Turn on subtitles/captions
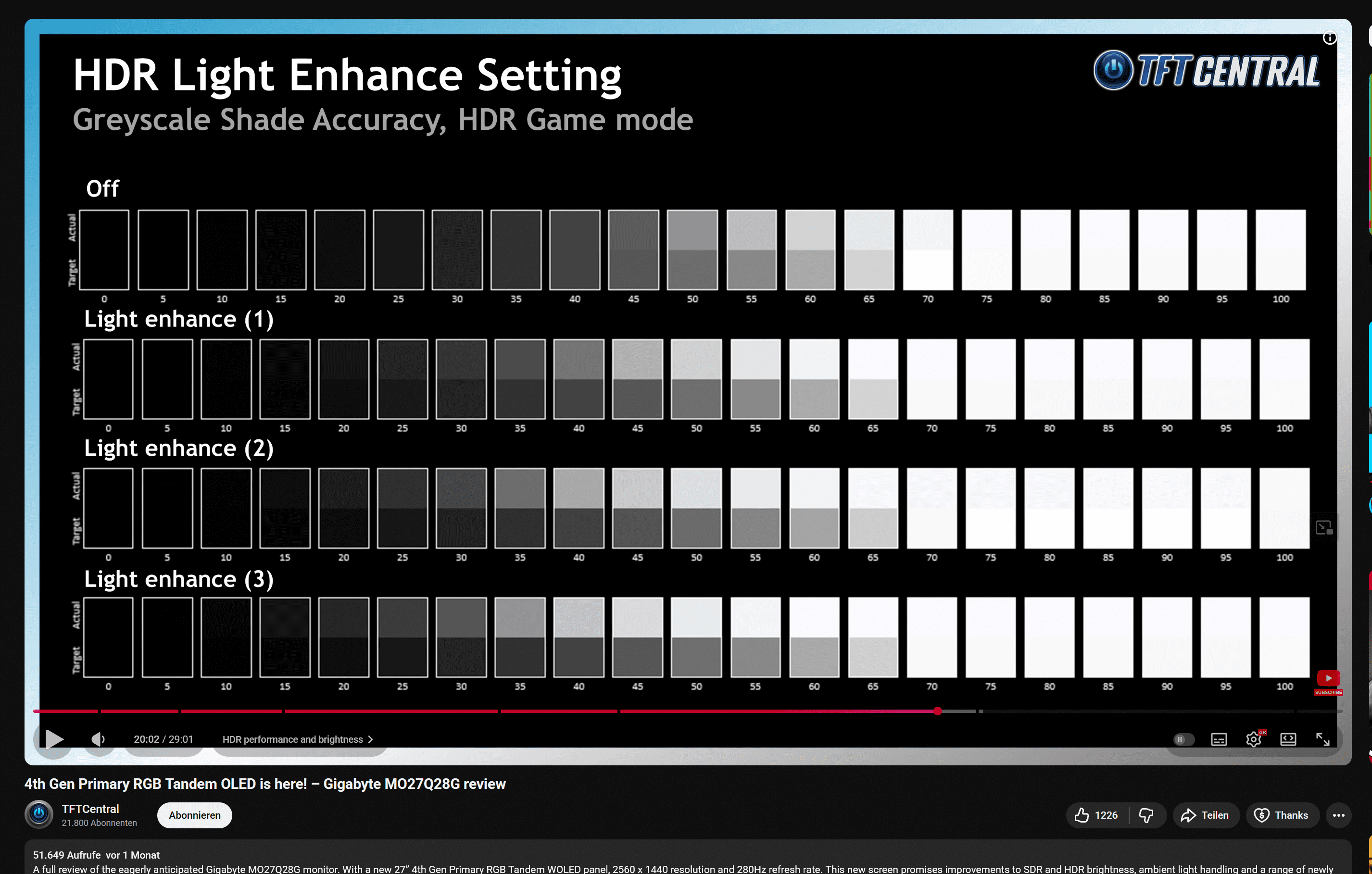Image resolution: width=1372 pixels, height=874 pixels. (1218, 739)
